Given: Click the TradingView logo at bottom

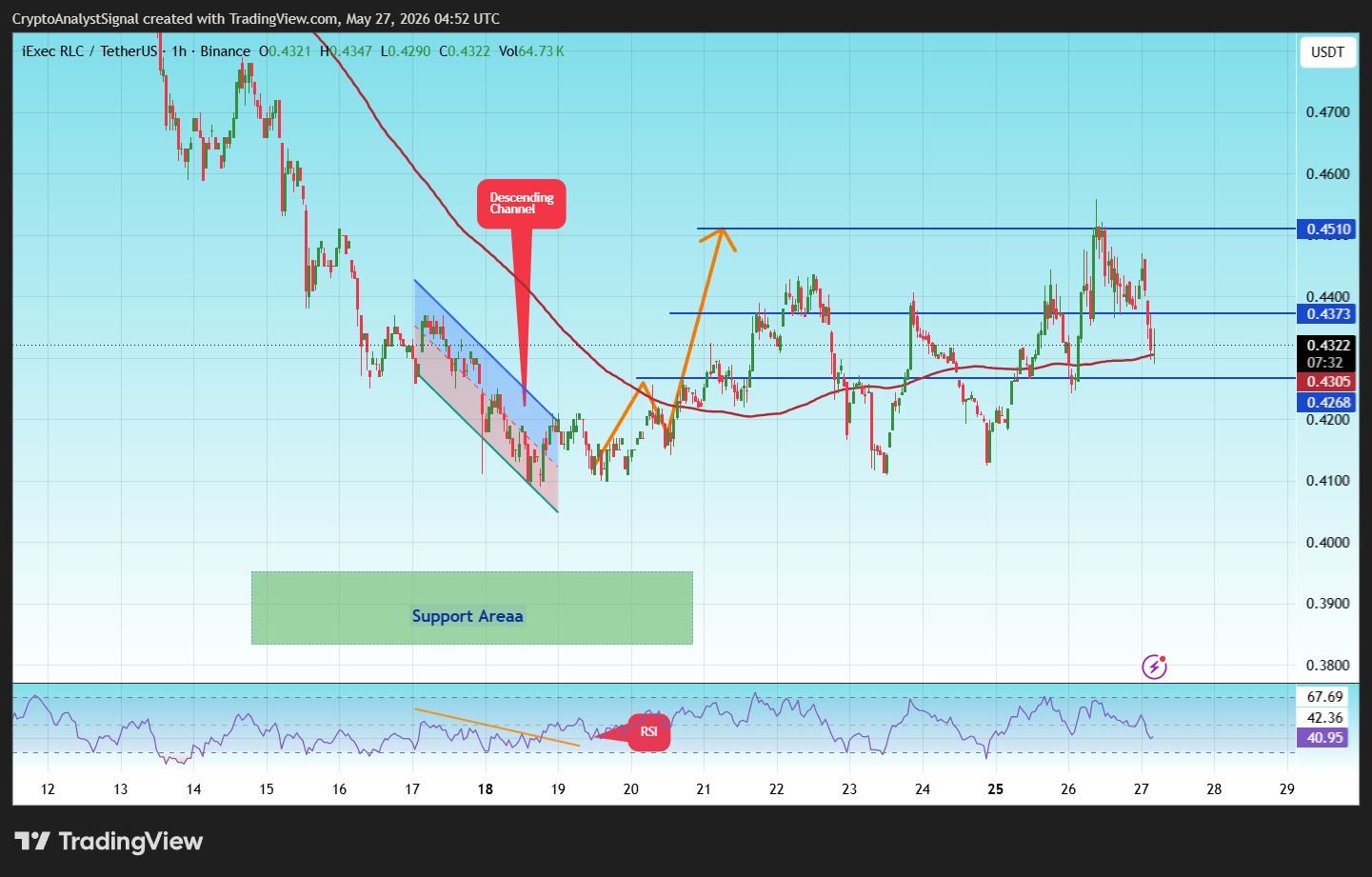Looking at the screenshot, I should pyautogui.click(x=109, y=841).
